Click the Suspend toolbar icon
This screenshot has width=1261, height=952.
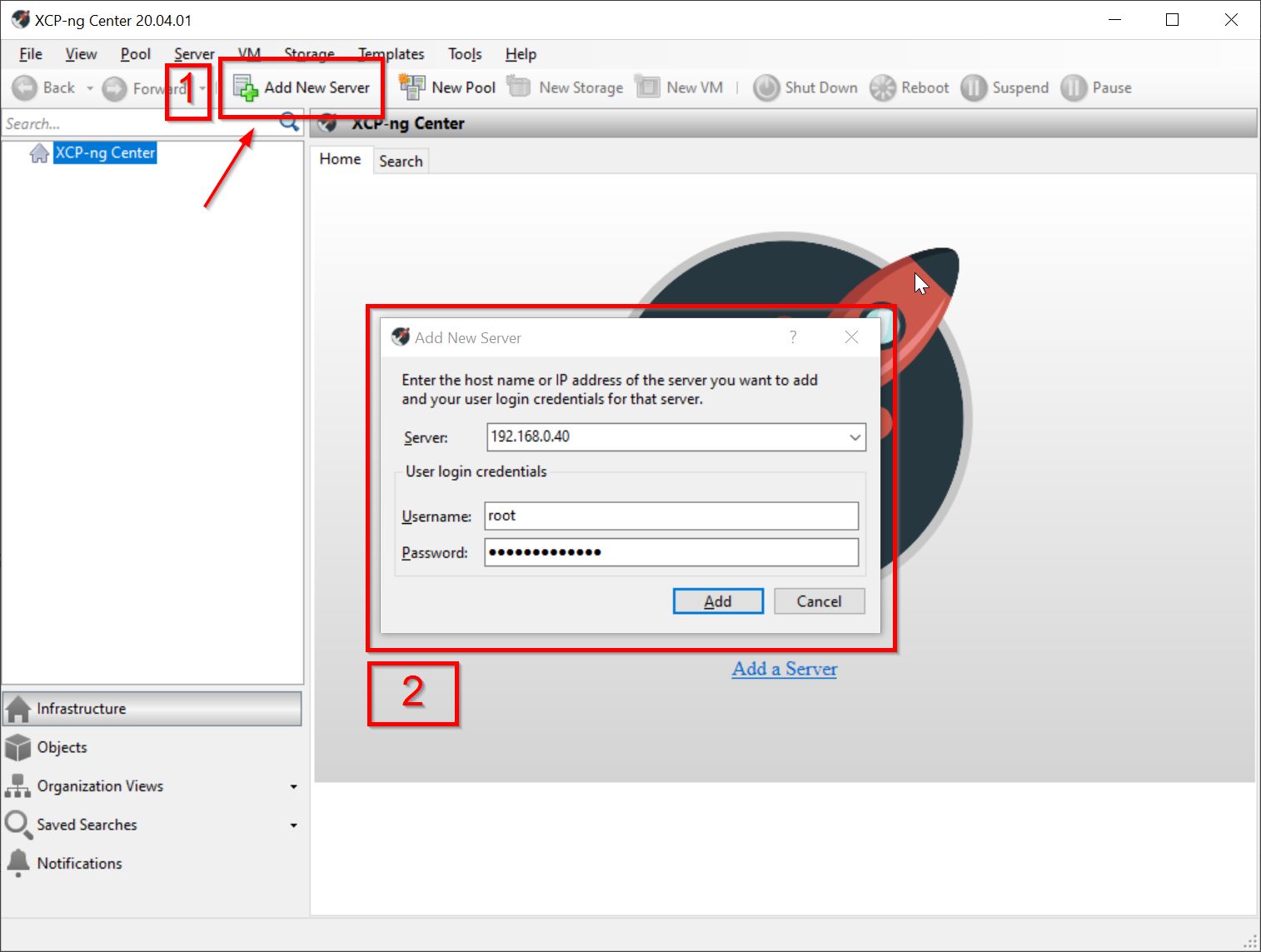pos(973,87)
